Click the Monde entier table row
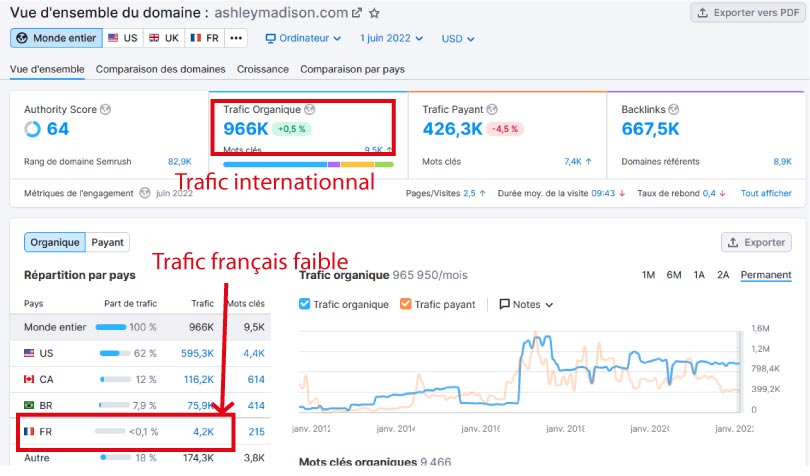The height and width of the screenshot is (476, 810). point(141,327)
